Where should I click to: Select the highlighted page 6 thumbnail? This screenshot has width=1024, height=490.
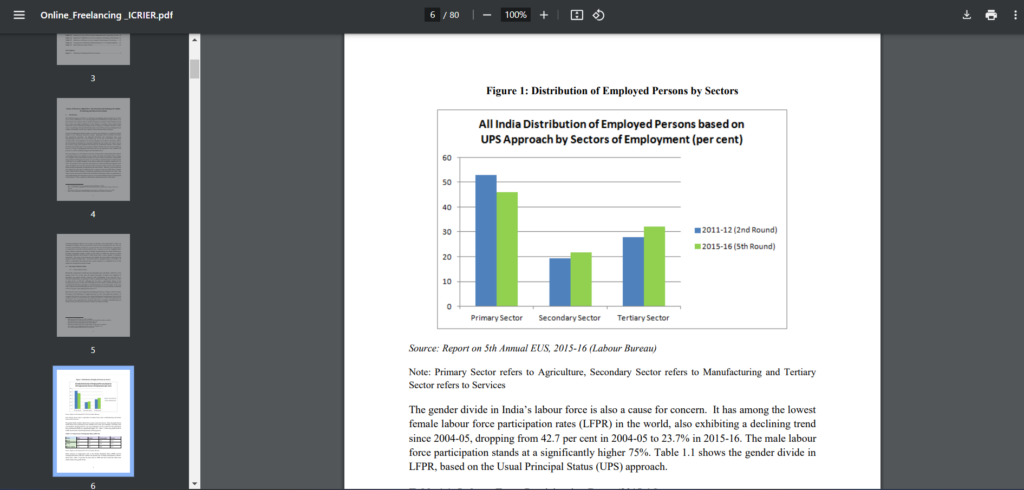pyautogui.click(x=93, y=421)
